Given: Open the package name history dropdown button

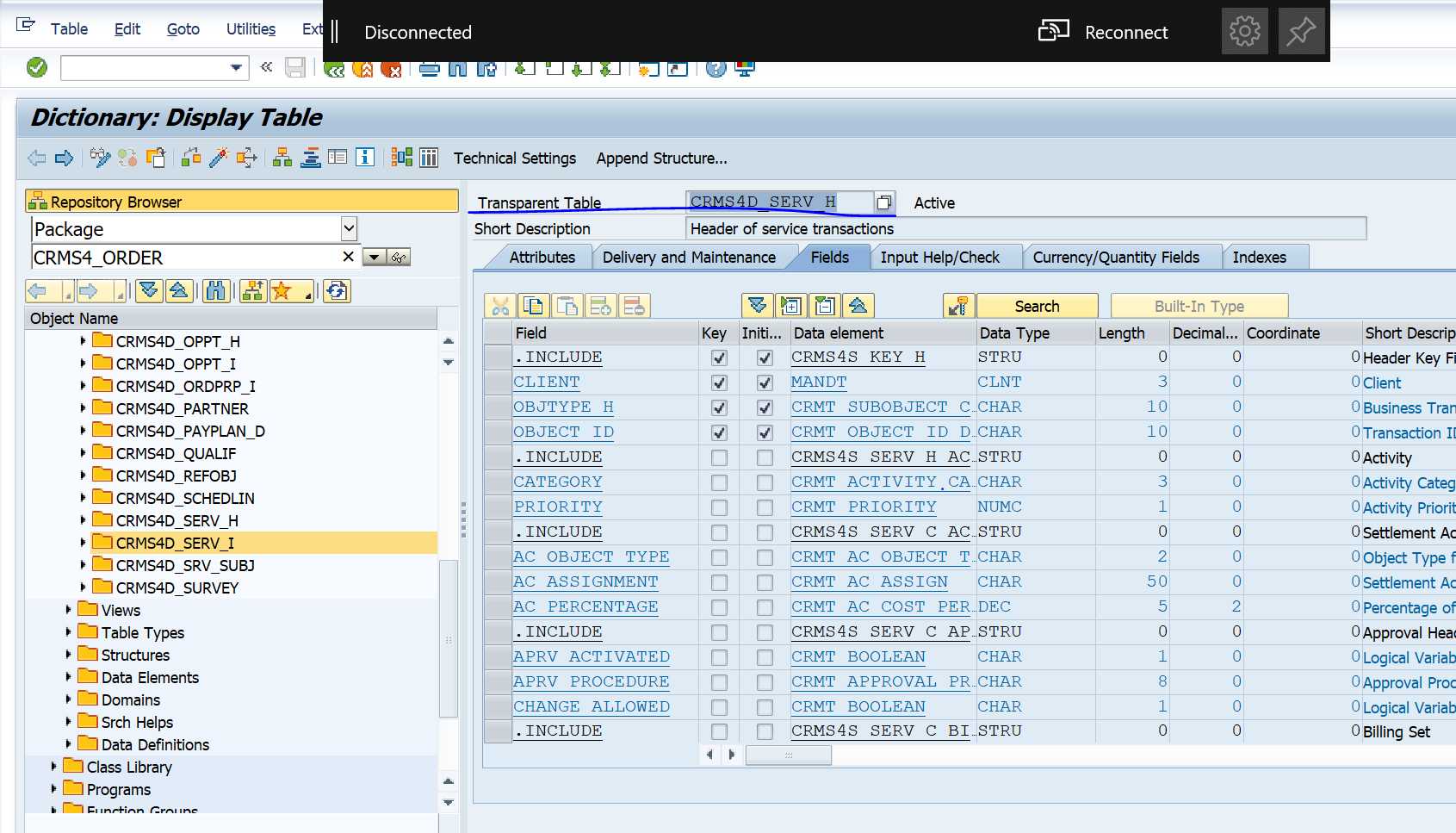Looking at the screenshot, I should coord(374,257).
